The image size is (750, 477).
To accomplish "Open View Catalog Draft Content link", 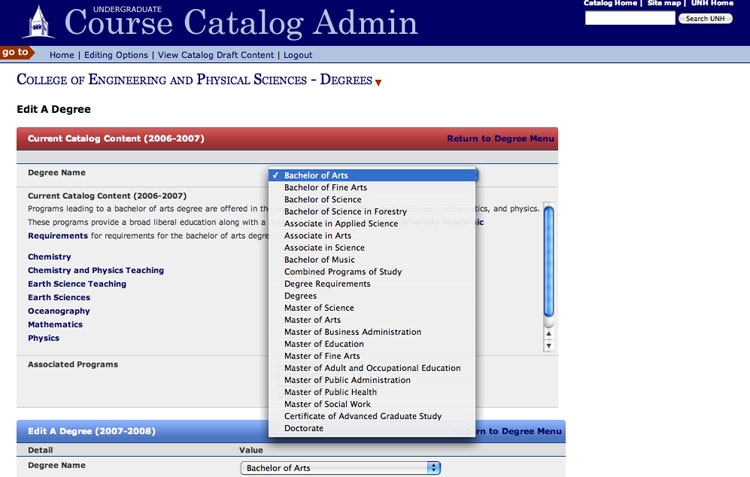I will click(x=216, y=55).
